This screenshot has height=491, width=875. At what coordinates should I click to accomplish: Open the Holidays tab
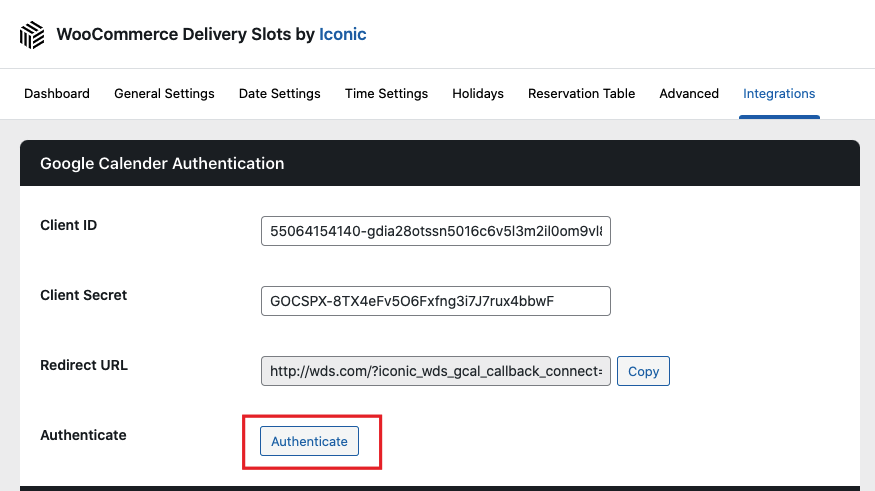point(478,94)
